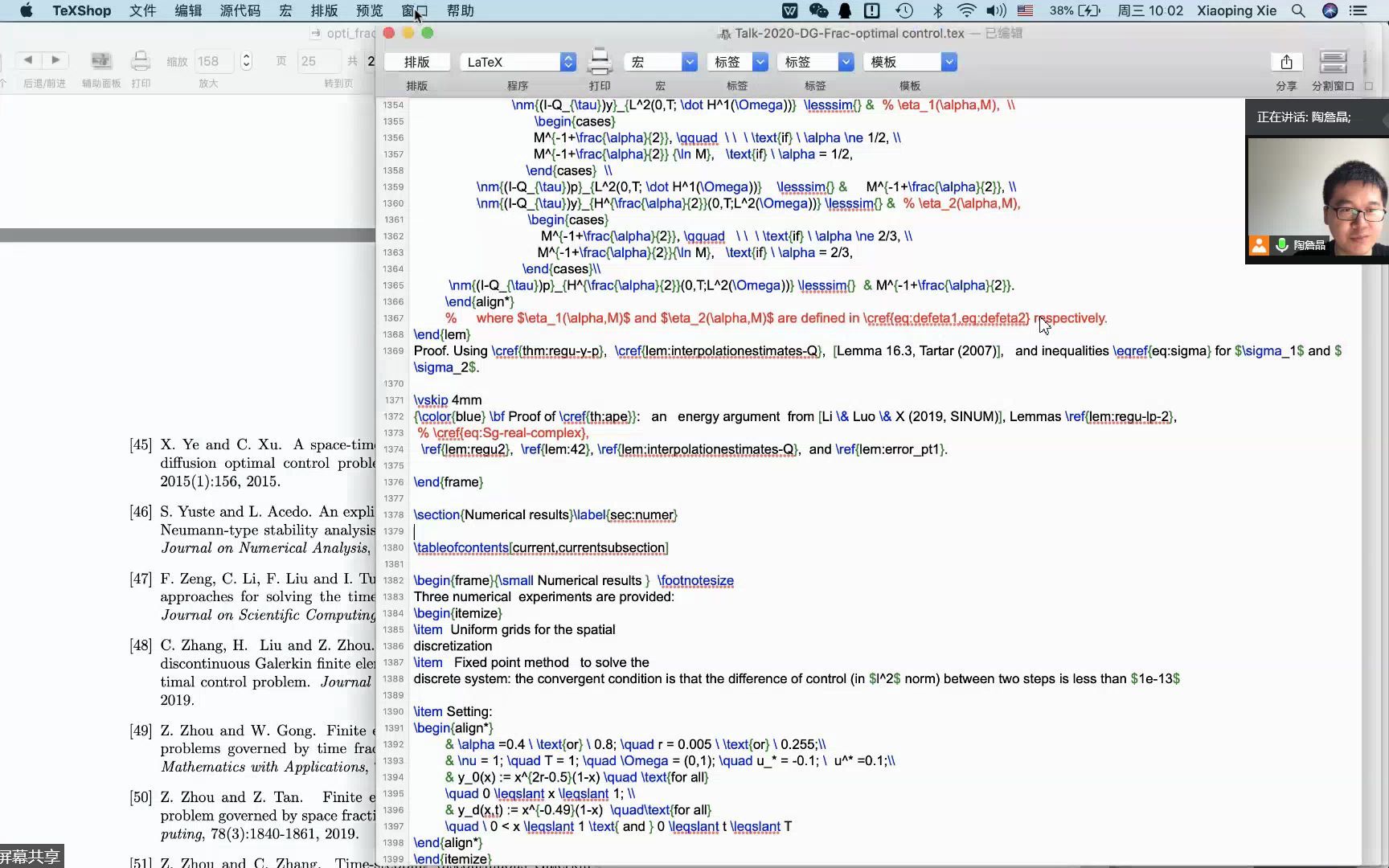Click the Xiaoping Xie user name in menu bar

pos(1236,10)
